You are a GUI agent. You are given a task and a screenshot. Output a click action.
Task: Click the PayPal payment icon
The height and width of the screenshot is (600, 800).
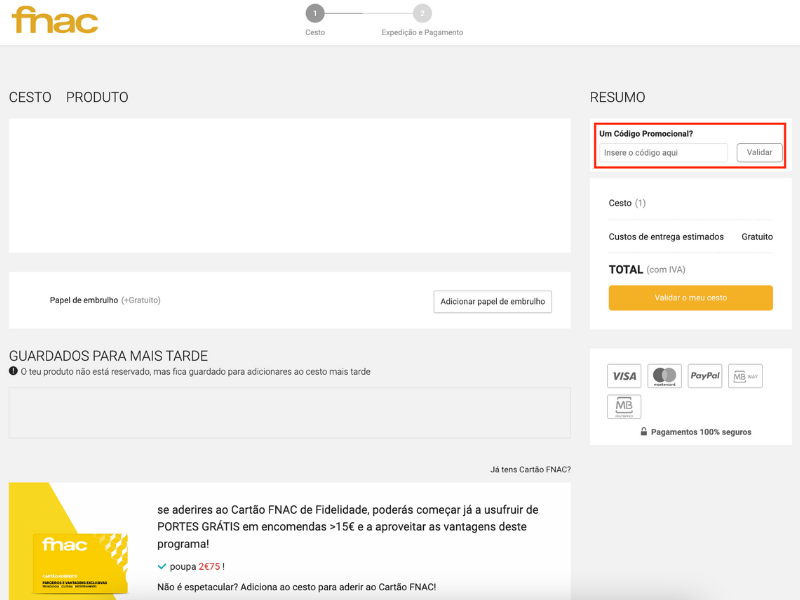[x=705, y=376]
